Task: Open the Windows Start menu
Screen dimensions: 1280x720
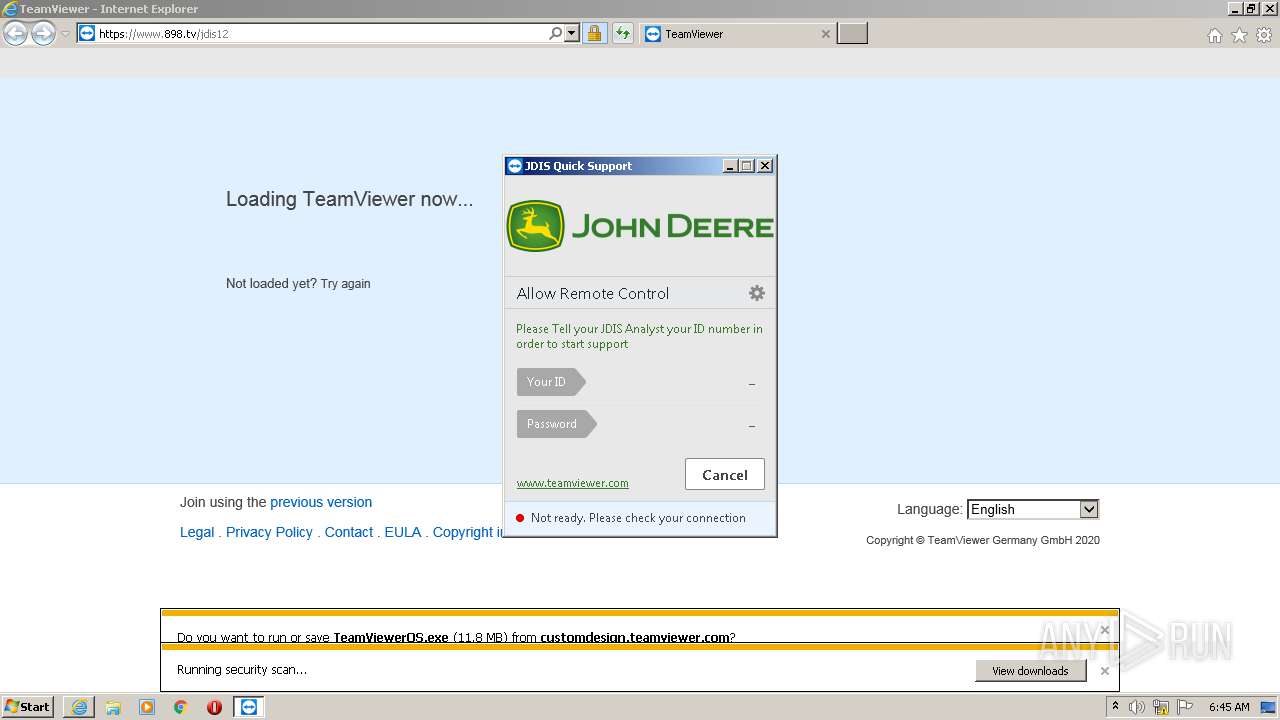Action: 28,706
